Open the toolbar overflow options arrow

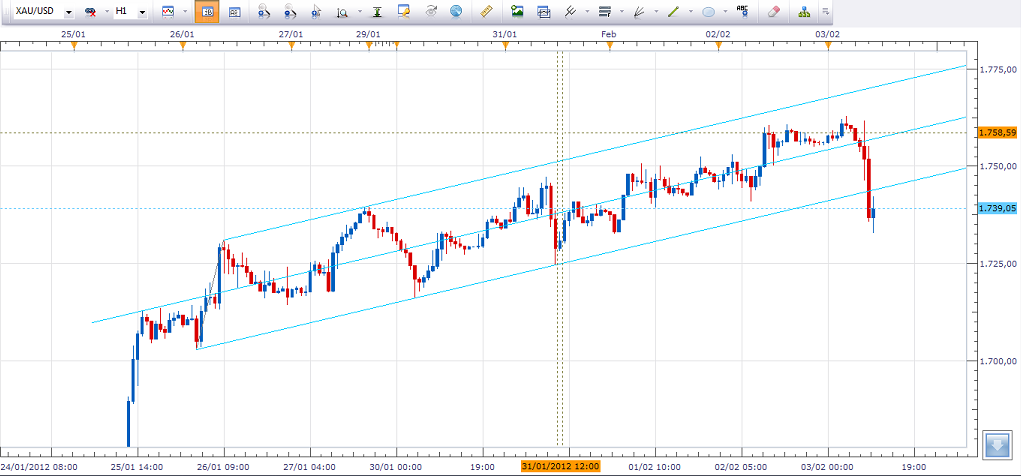coord(826,12)
